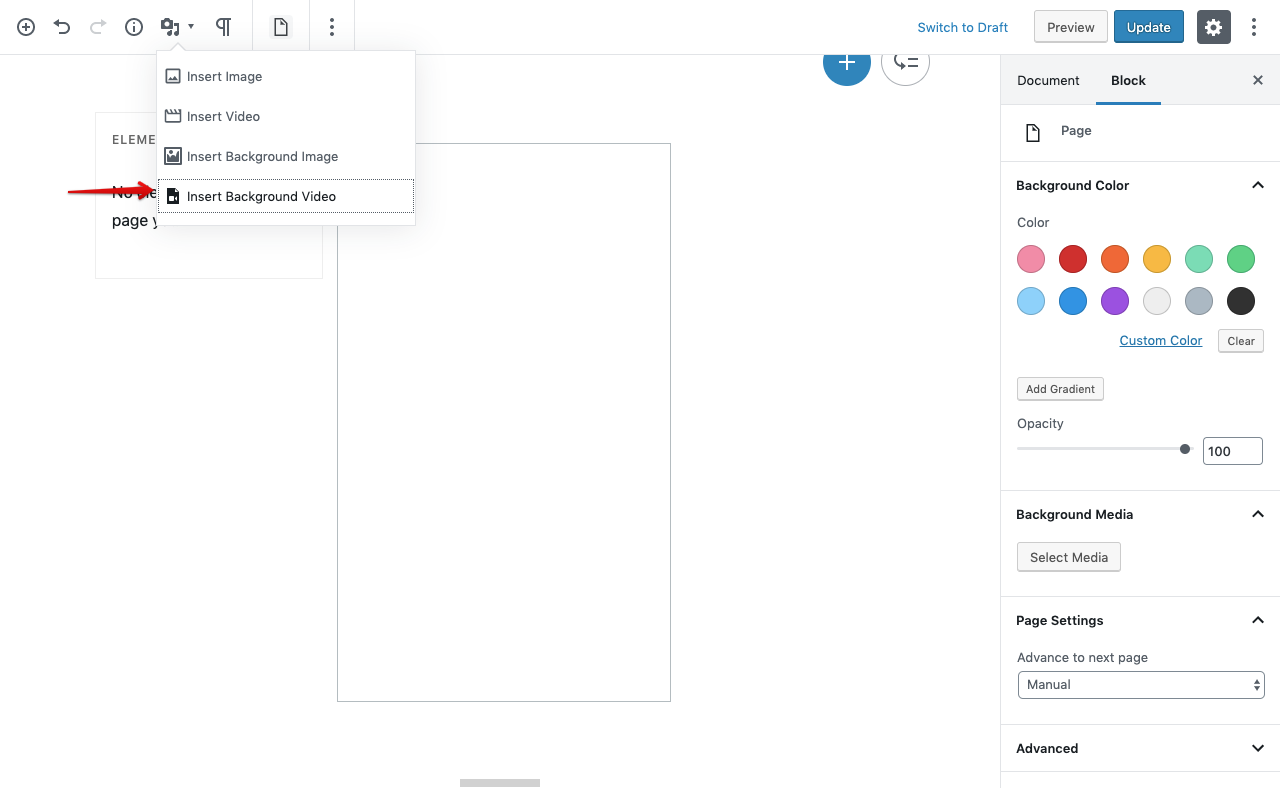This screenshot has height=788, width=1280.
Task: Collapse the Background Media section
Action: (1258, 514)
